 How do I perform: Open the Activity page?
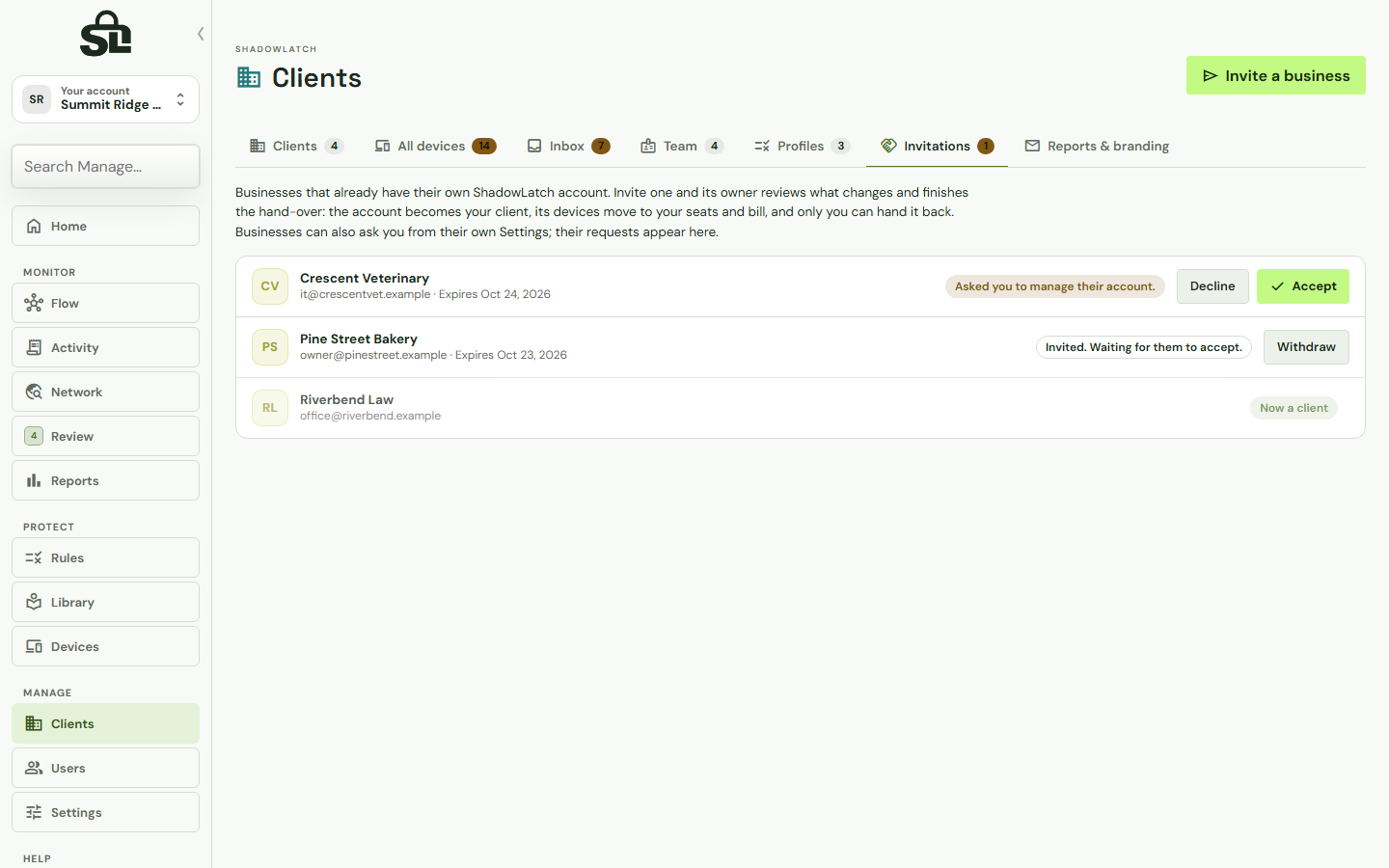[106, 347]
